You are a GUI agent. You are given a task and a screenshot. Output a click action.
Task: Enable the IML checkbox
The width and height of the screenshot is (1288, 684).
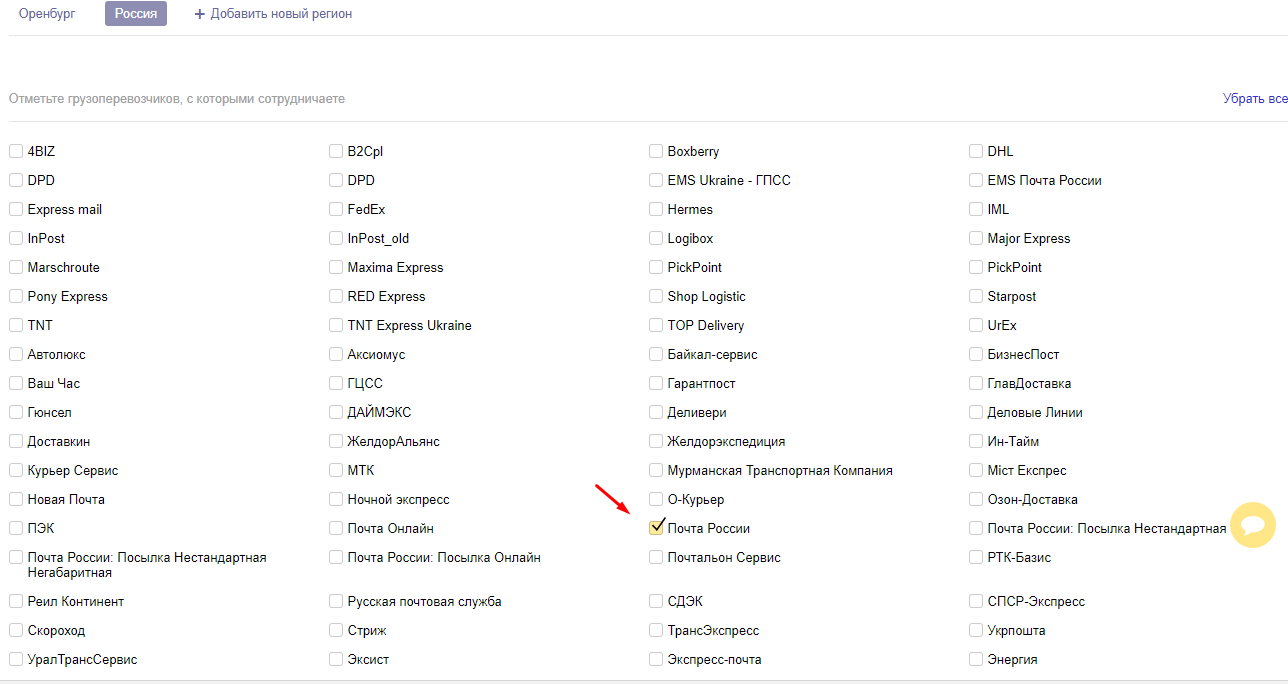(976, 209)
